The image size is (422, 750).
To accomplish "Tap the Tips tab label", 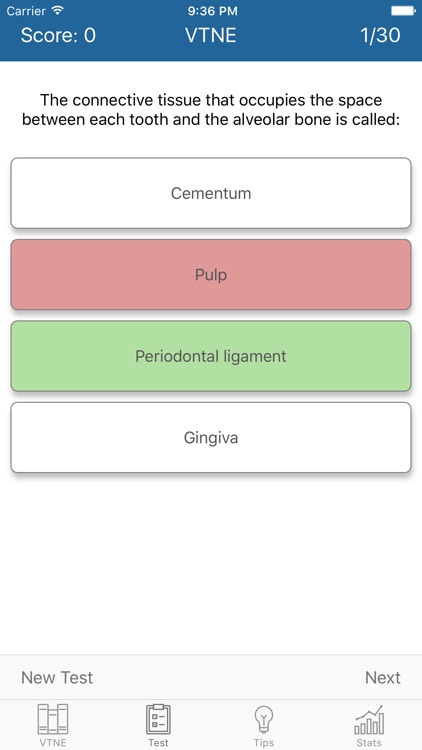I will tap(264, 743).
